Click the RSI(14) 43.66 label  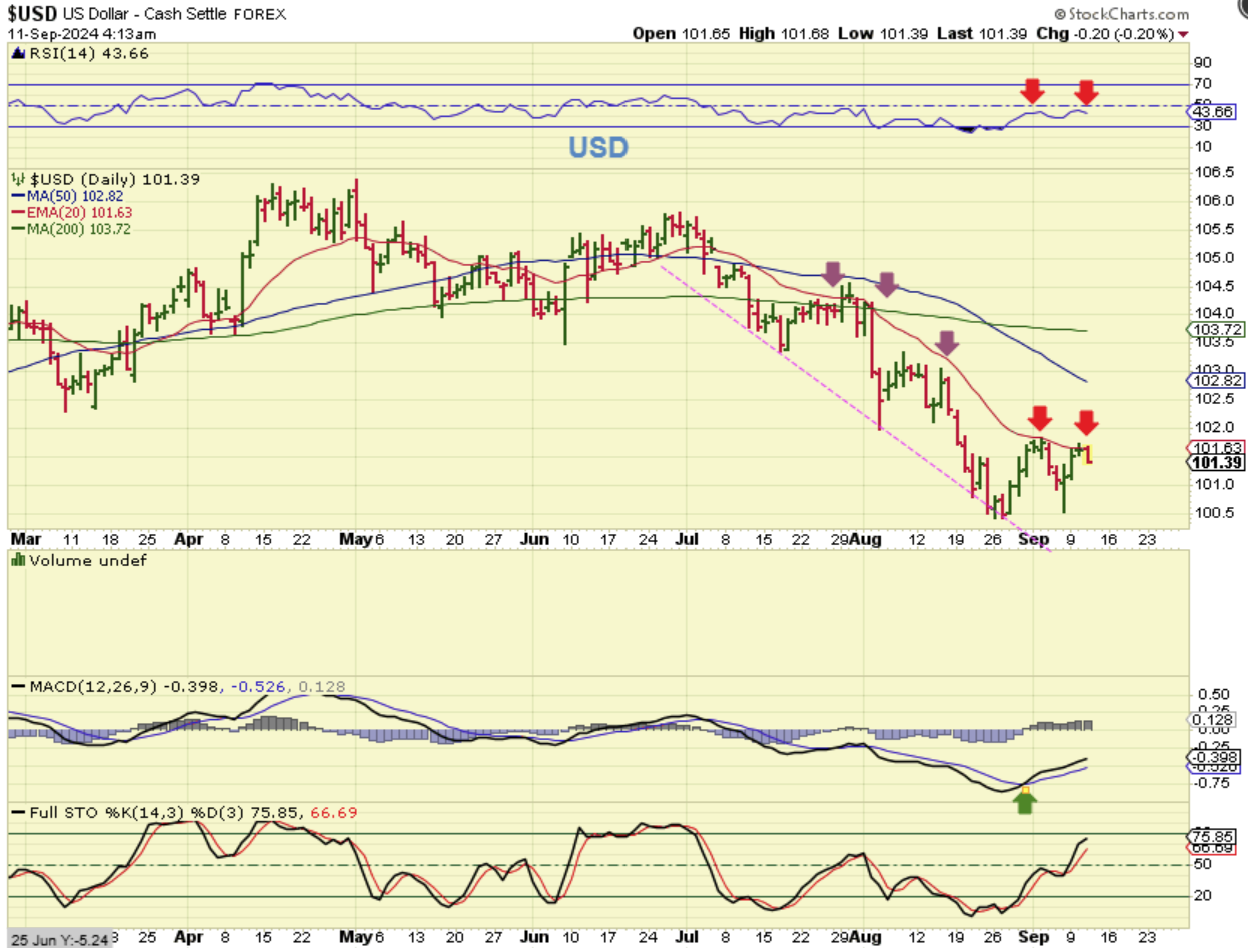pos(90,53)
